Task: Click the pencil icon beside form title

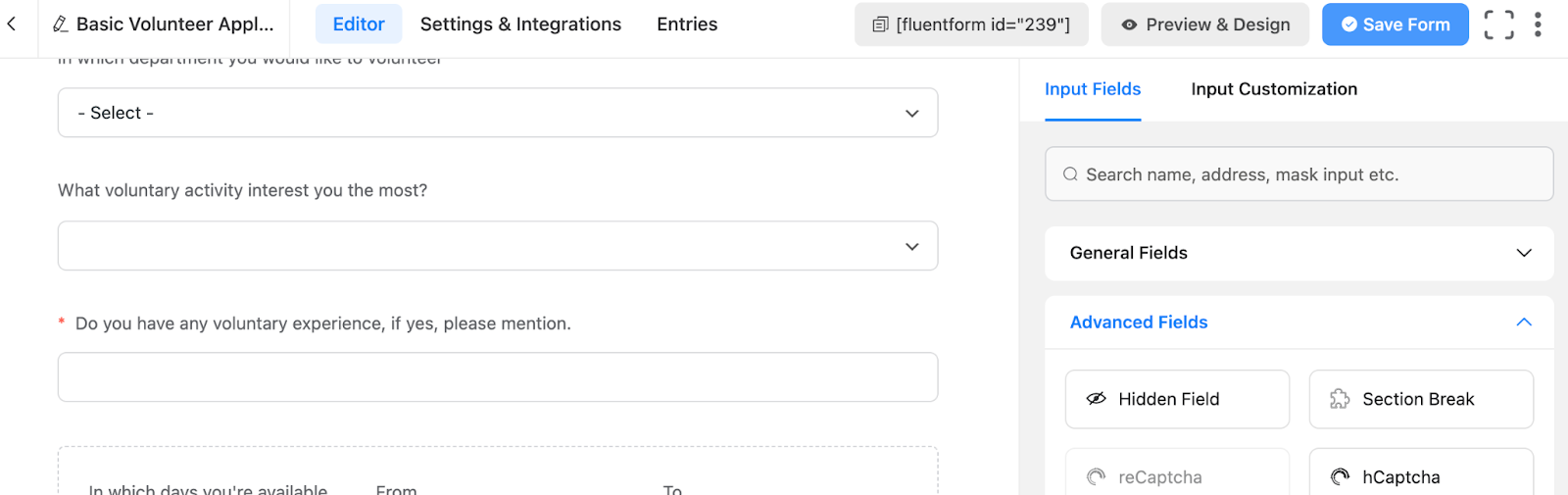Action: pyautogui.click(x=60, y=25)
